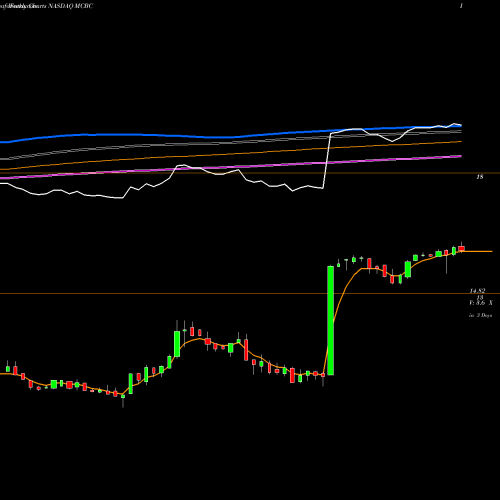The image size is (500, 500).
Task: Select the last red candle on chart
Action: [x=461, y=248]
